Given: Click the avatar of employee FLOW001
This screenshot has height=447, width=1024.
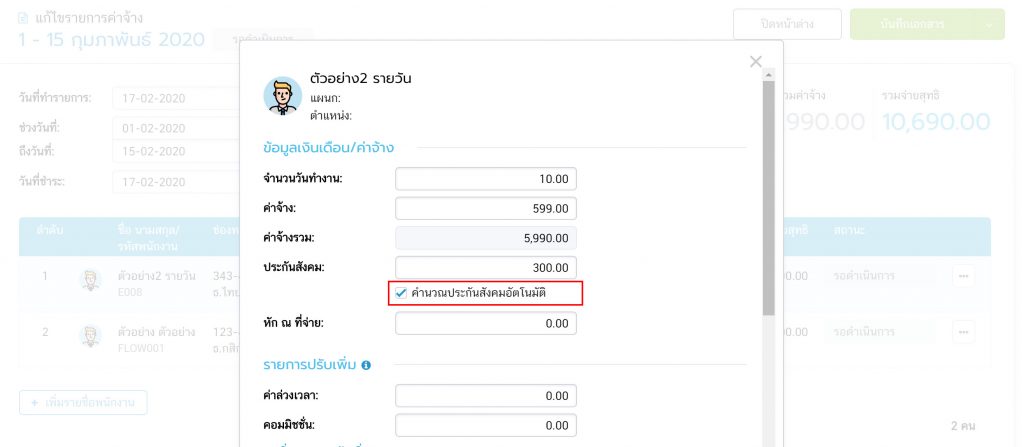Looking at the screenshot, I should point(90,336).
